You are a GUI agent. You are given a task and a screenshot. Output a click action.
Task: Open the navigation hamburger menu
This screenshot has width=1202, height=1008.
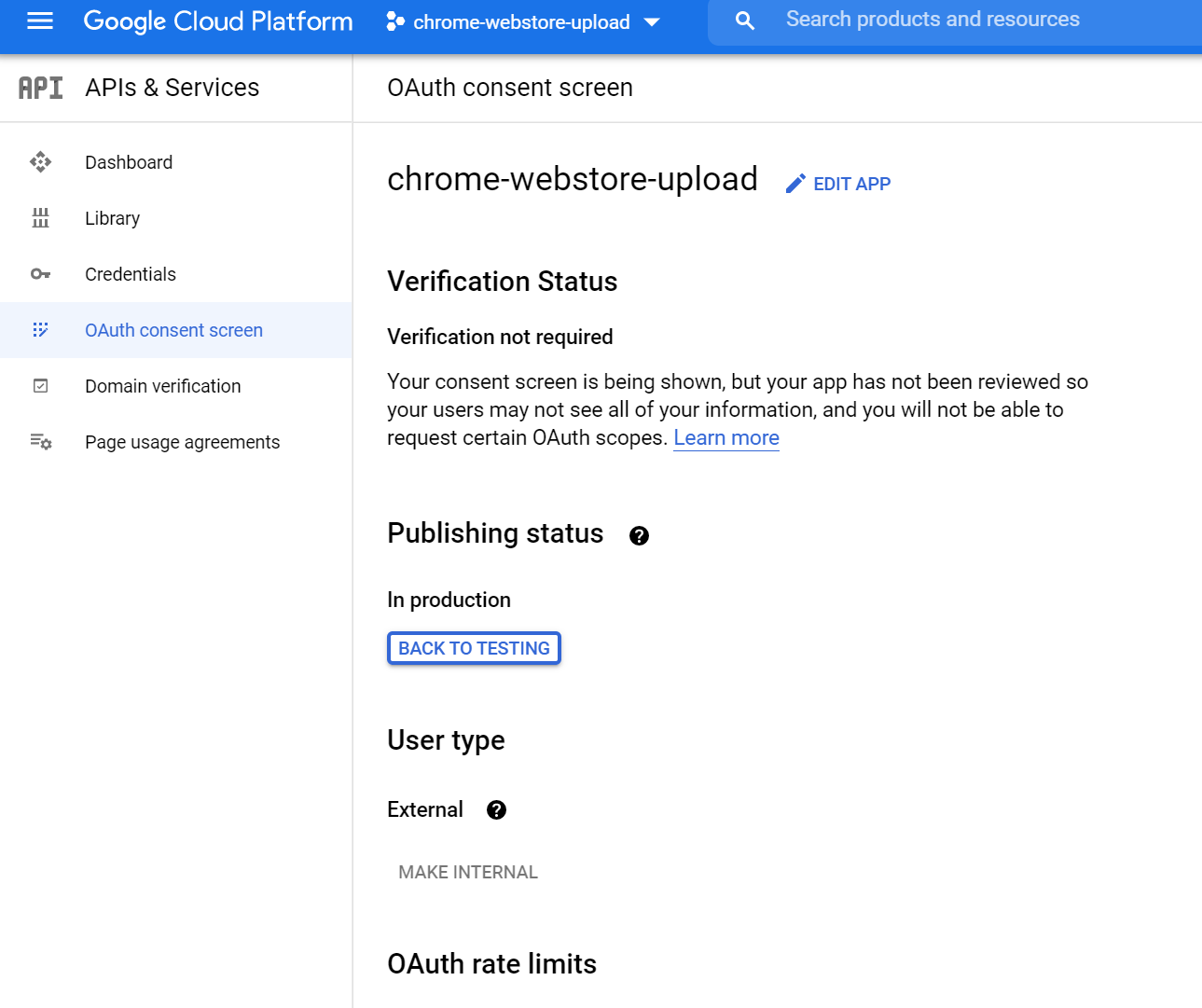(x=39, y=21)
